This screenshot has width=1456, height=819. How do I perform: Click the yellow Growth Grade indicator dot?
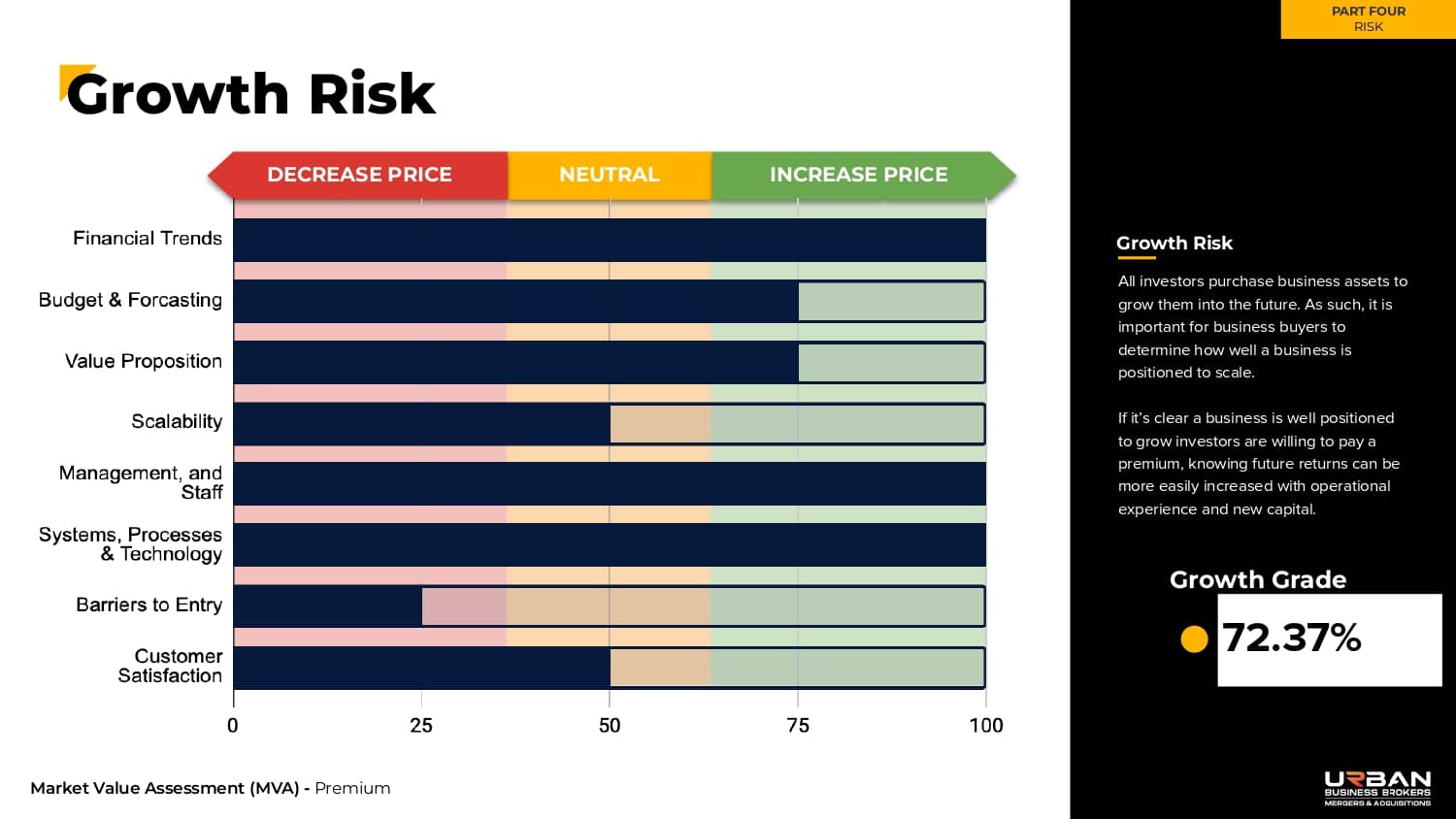(1194, 639)
